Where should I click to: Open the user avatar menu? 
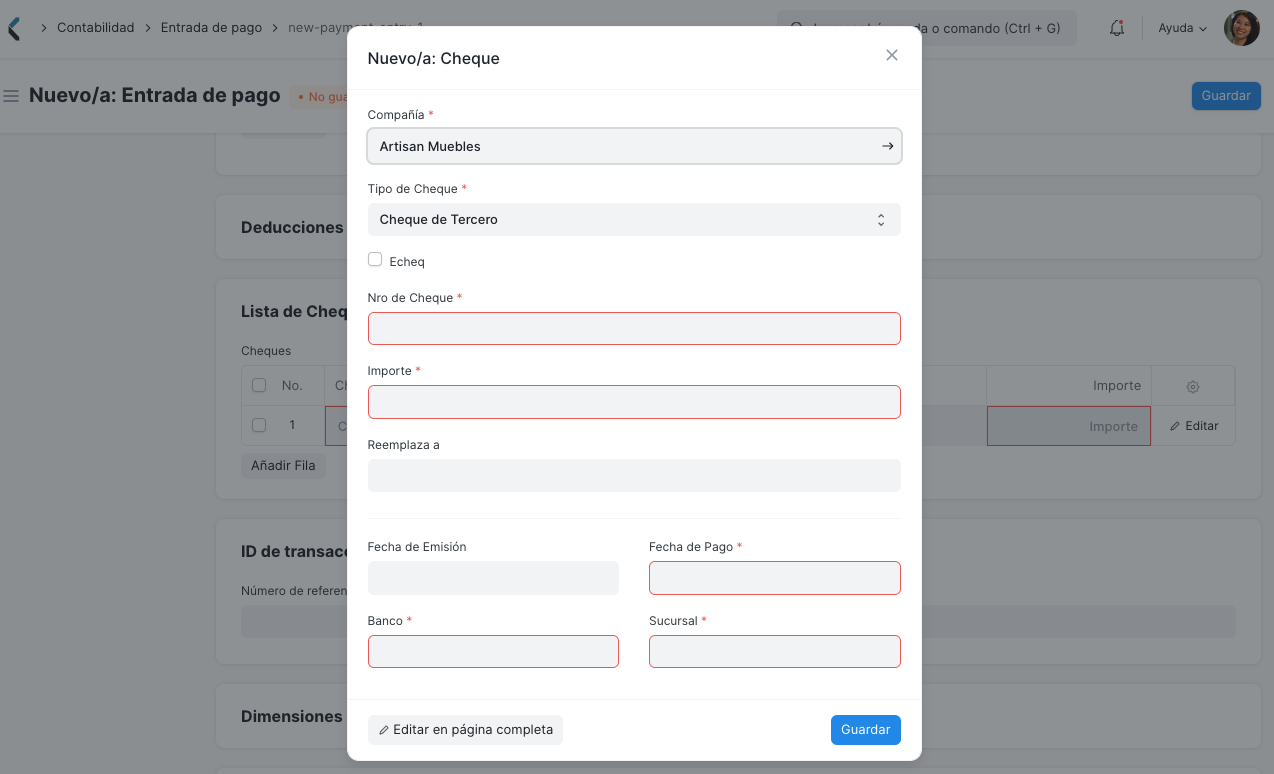(1242, 28)
